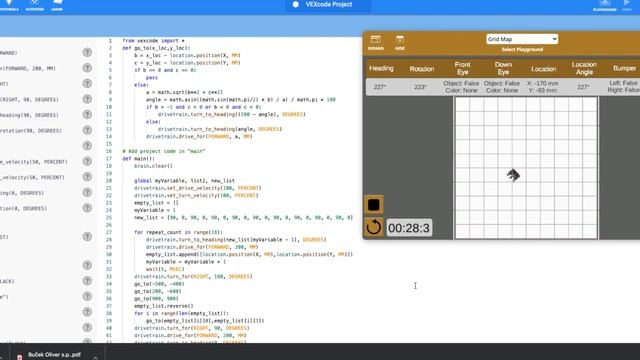Click the Bumper column header
Screen dimensions: 640x360
coord(624,68)
